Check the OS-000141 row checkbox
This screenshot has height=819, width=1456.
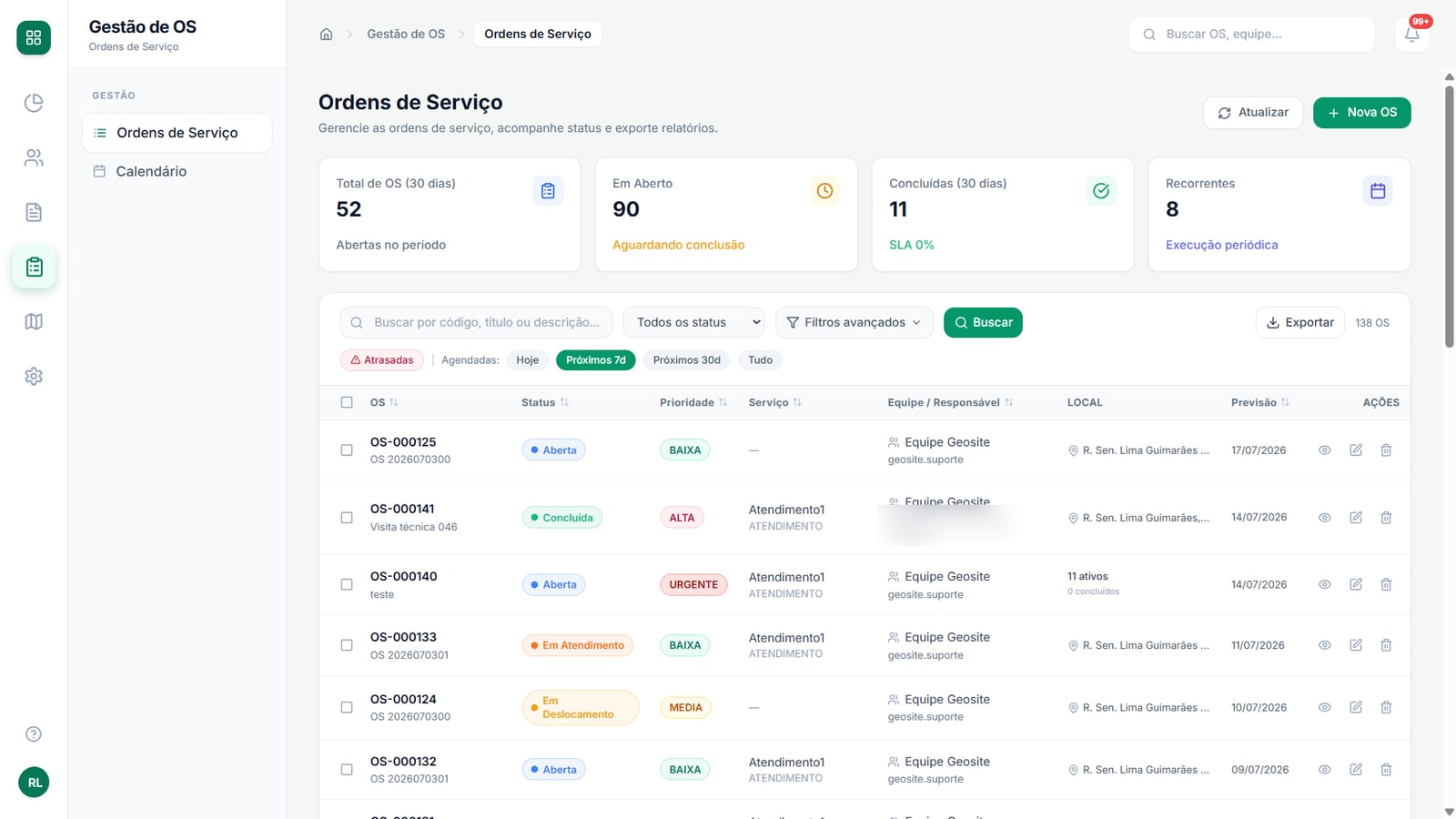tap(347, 518)
